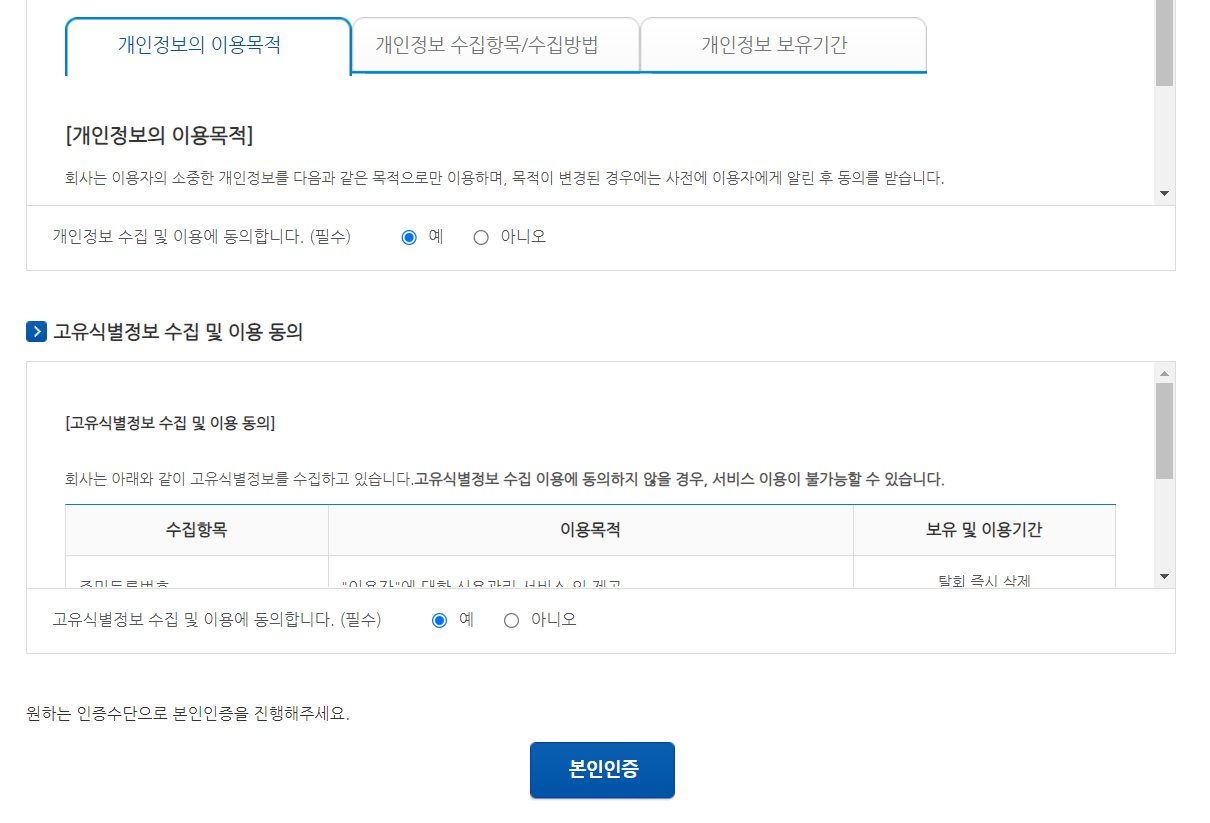Switch to the 개인정보 보유기간 tab

pyautogui.click(x=783, y=43)
